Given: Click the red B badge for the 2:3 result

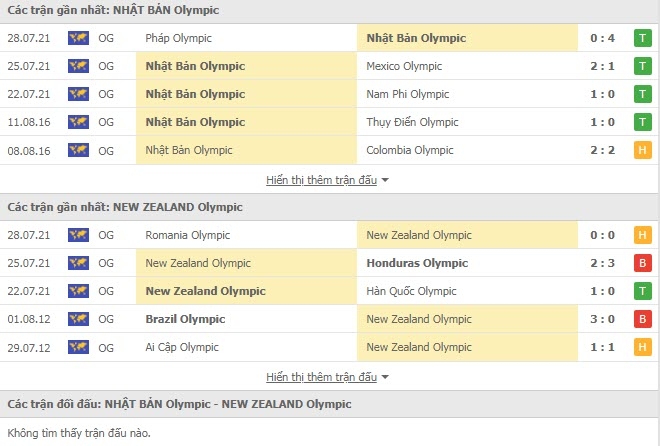Looking at the screenshot, I should pyautogui.click(x=641, y=263).
